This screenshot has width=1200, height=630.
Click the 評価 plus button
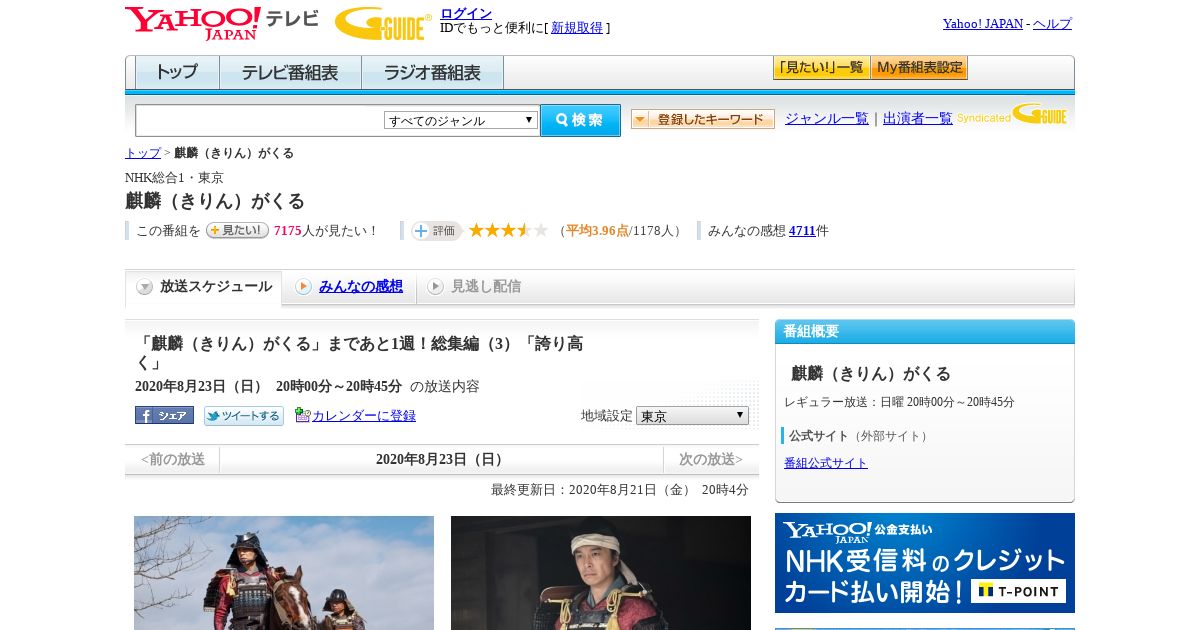coord(436,230)
